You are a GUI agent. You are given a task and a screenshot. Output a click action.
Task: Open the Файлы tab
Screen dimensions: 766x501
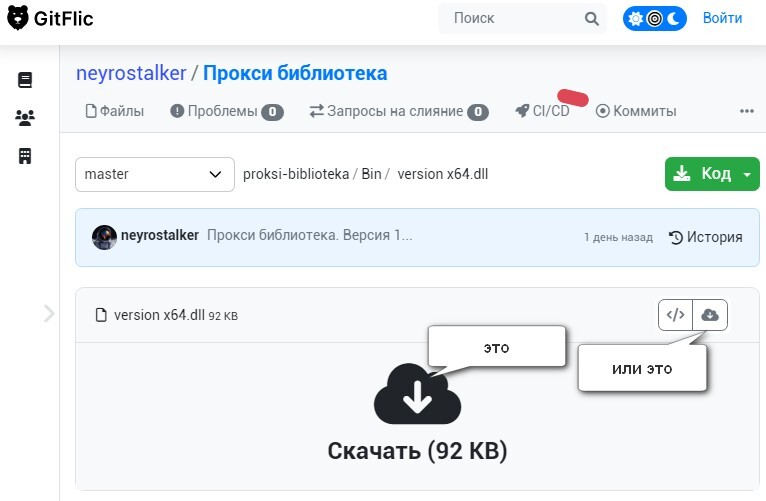pos(115,111)
